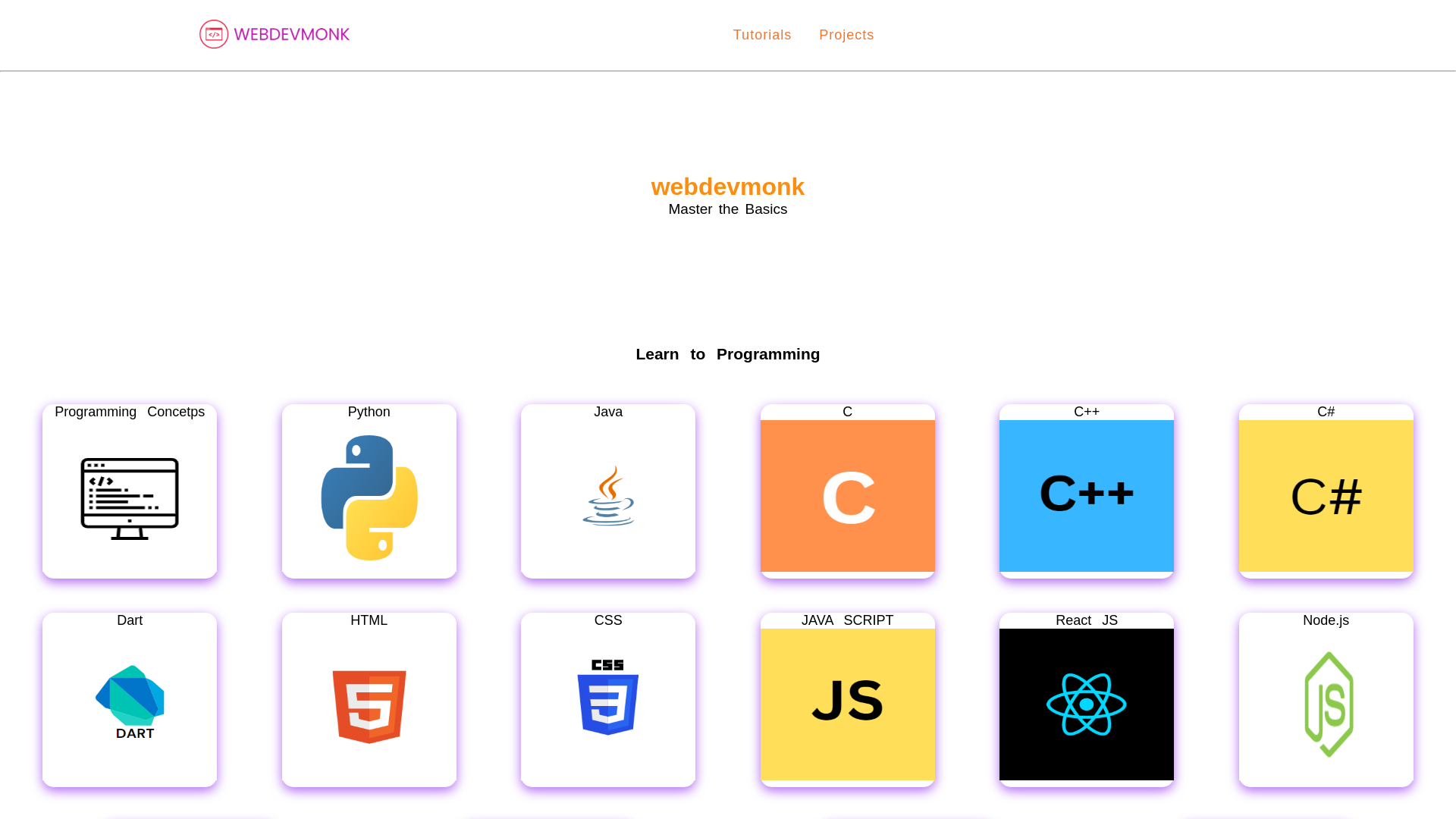
Task: Click the React atom logo
Action: pyautogui.click(x=1087, y=704)
